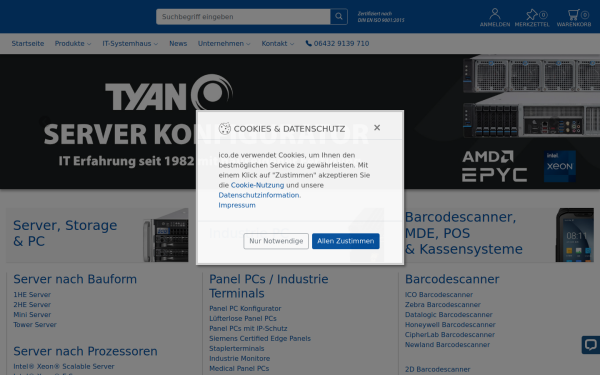Open Panel PC Konfigurator link

click(245, 308)
